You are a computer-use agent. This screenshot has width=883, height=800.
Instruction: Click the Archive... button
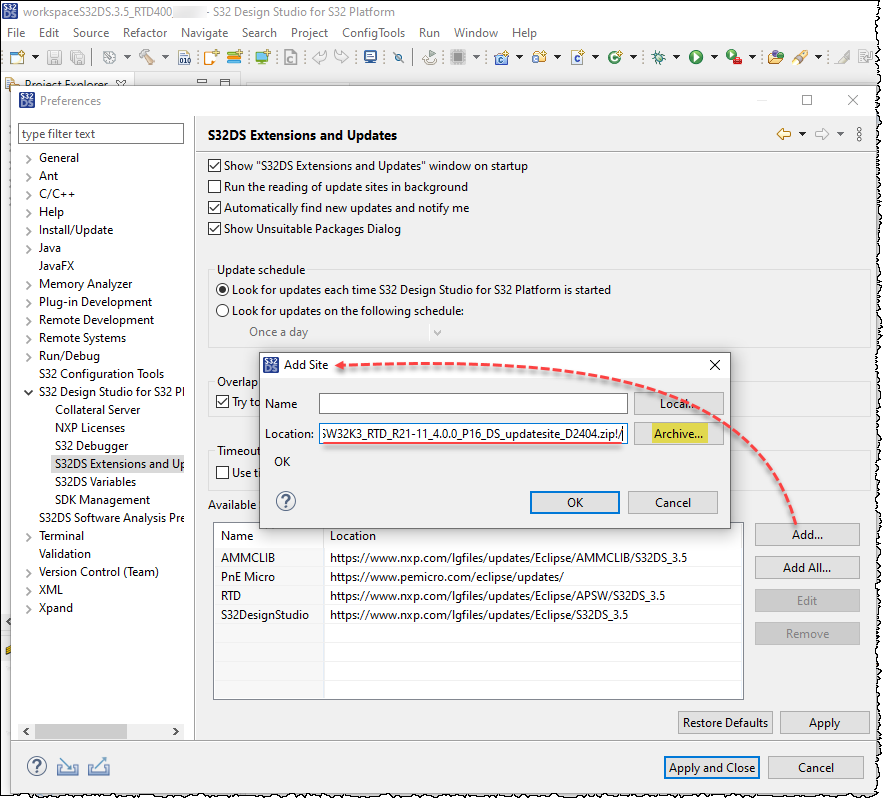click(679, 433)
